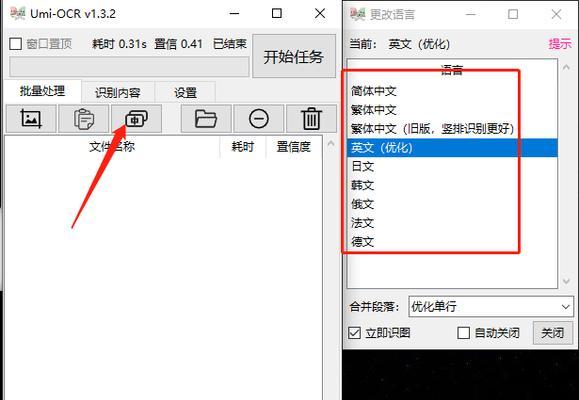Toggle the 窗口置顶 checkbox
The width and height of the screenshot is (579, 400).
pyautogui.click(x=16, y=44)
